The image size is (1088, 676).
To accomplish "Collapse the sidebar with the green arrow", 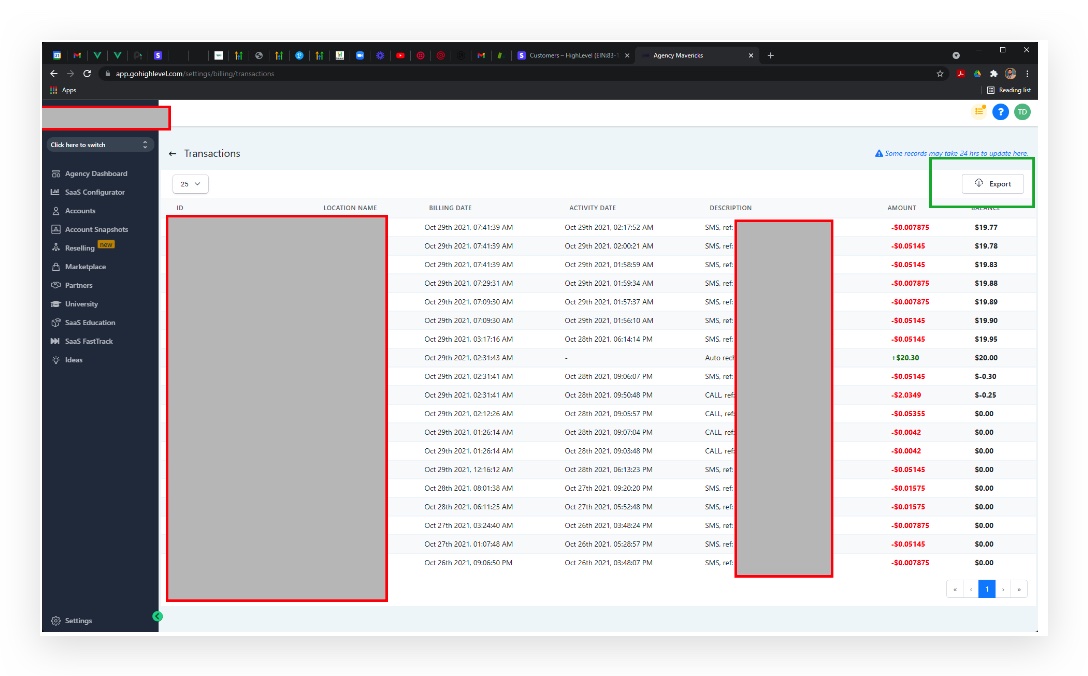I will 158,616.
